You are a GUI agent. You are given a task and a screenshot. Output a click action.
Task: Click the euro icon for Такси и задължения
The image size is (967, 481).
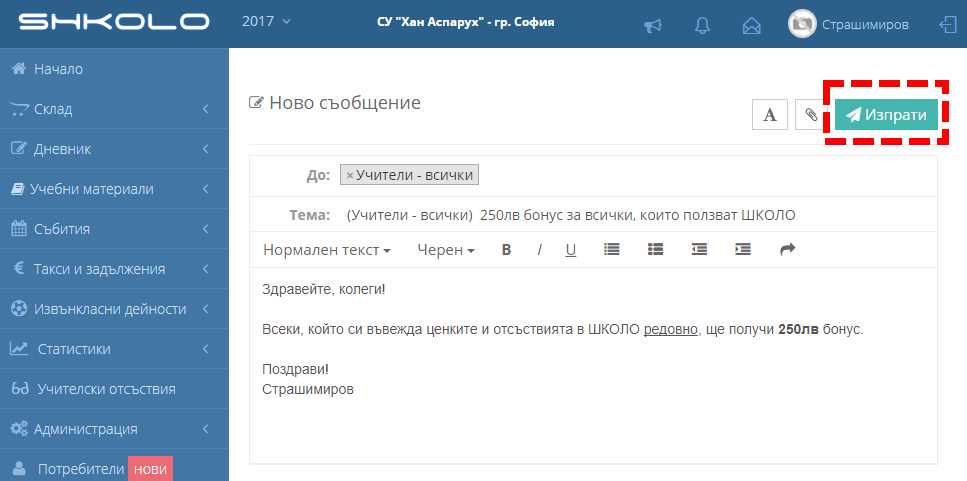coord(19,268)
